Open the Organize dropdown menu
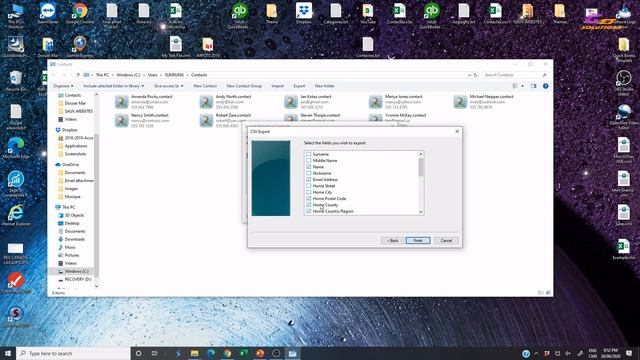The width and height of the screenshot is (640, 360). (63, 86)
